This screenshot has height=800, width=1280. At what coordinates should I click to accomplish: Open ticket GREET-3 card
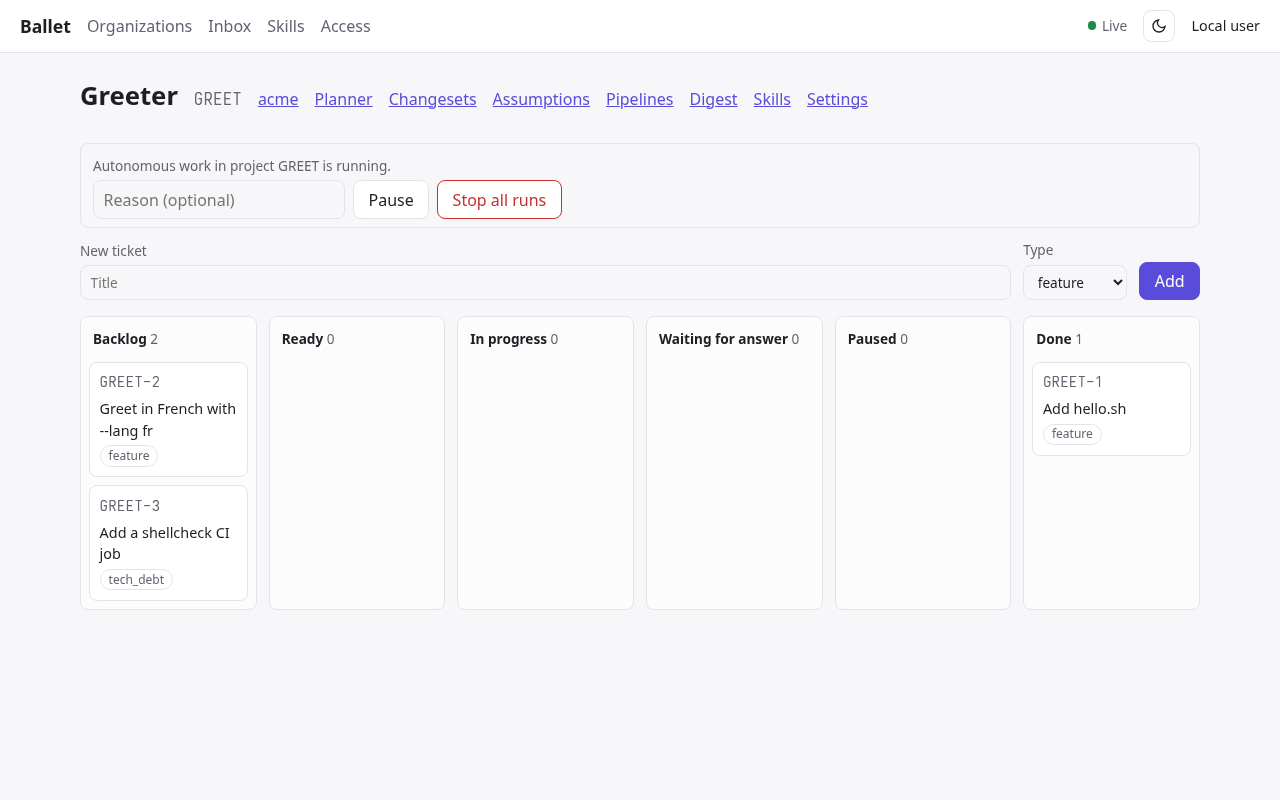(x=168, y=543)
